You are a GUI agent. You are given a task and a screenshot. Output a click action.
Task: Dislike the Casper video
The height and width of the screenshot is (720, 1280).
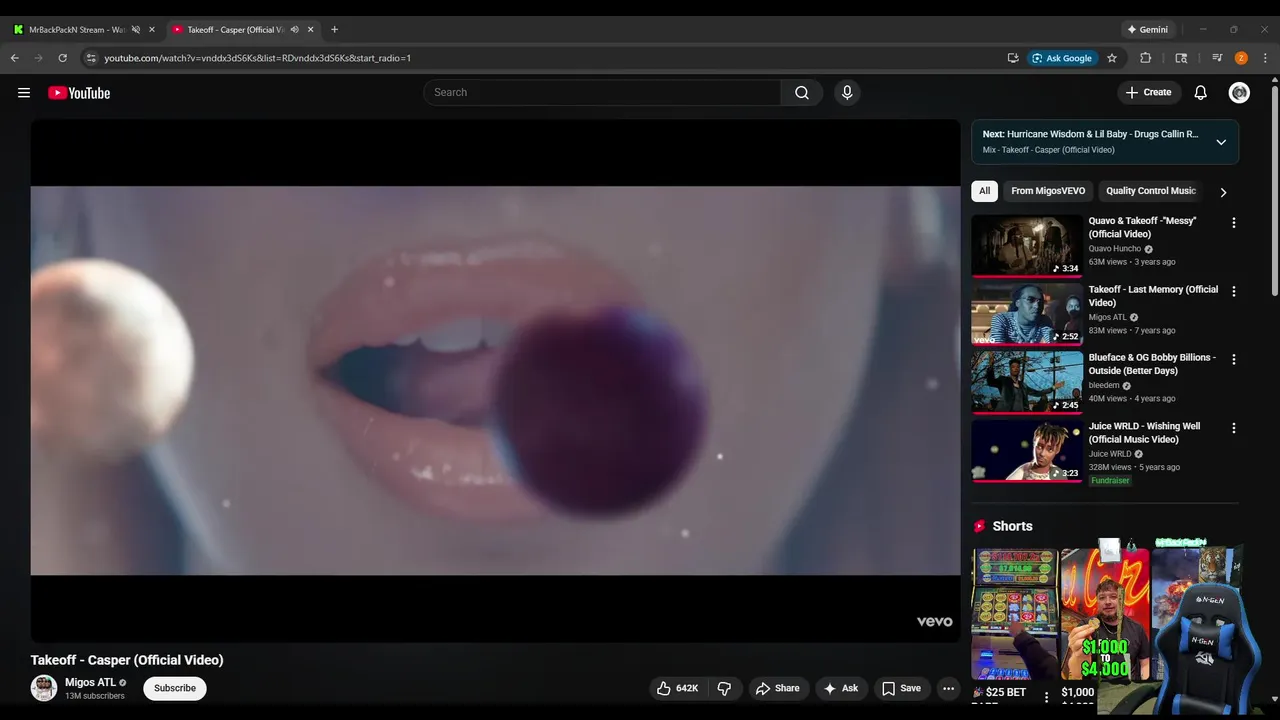tap(724, 688)
